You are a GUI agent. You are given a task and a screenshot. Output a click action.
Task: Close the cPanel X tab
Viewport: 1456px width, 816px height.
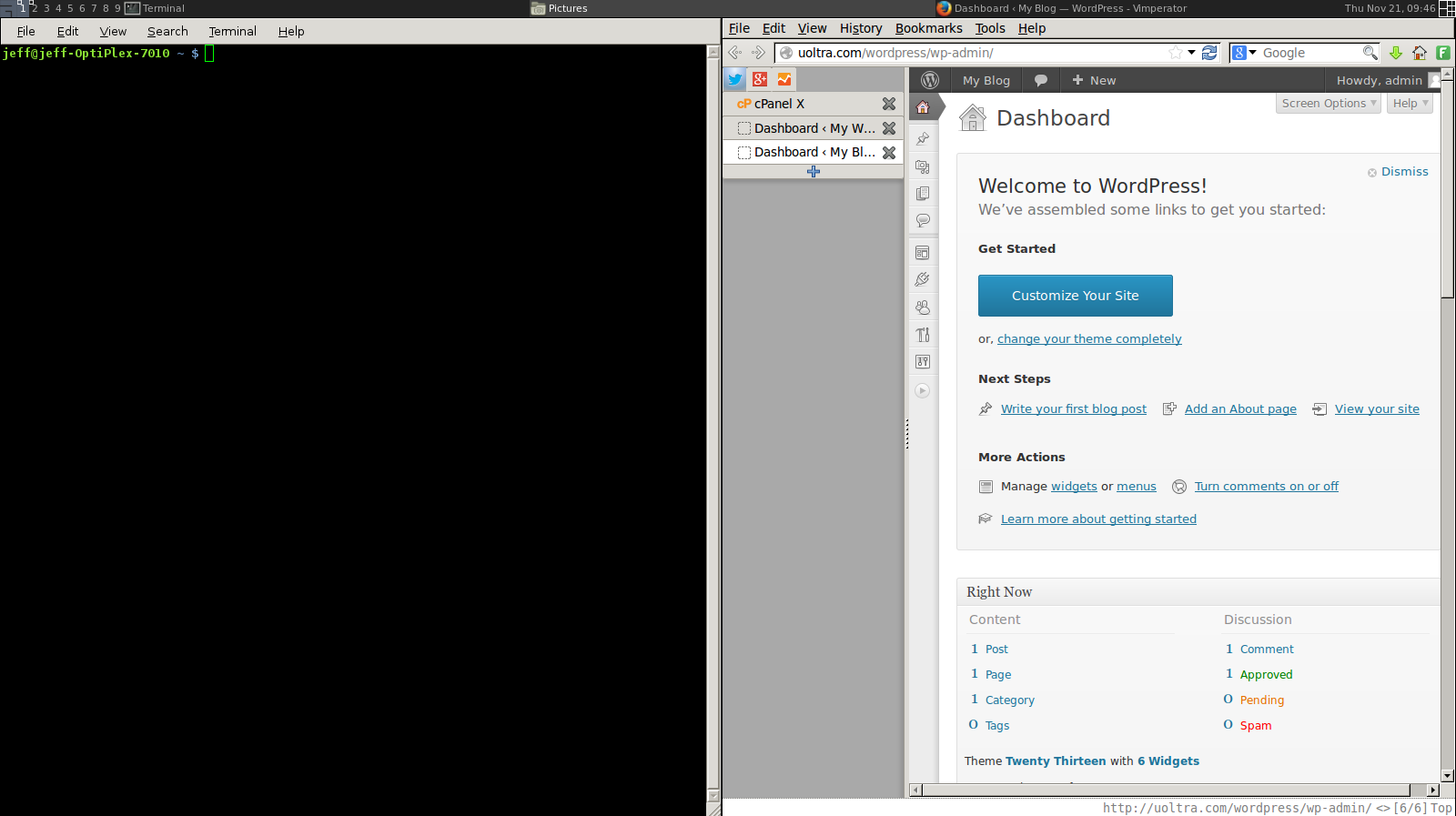pos(889,104)
